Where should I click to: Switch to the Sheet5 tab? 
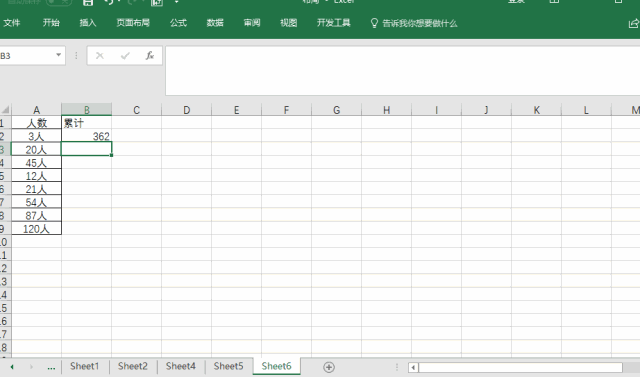tap(228, 366)
